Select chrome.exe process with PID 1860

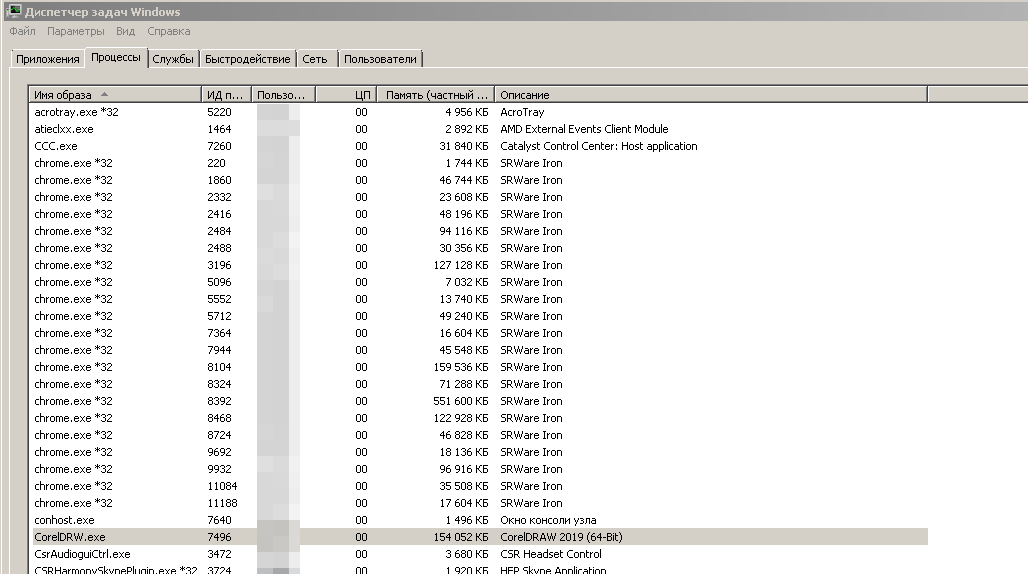(480, 180)
